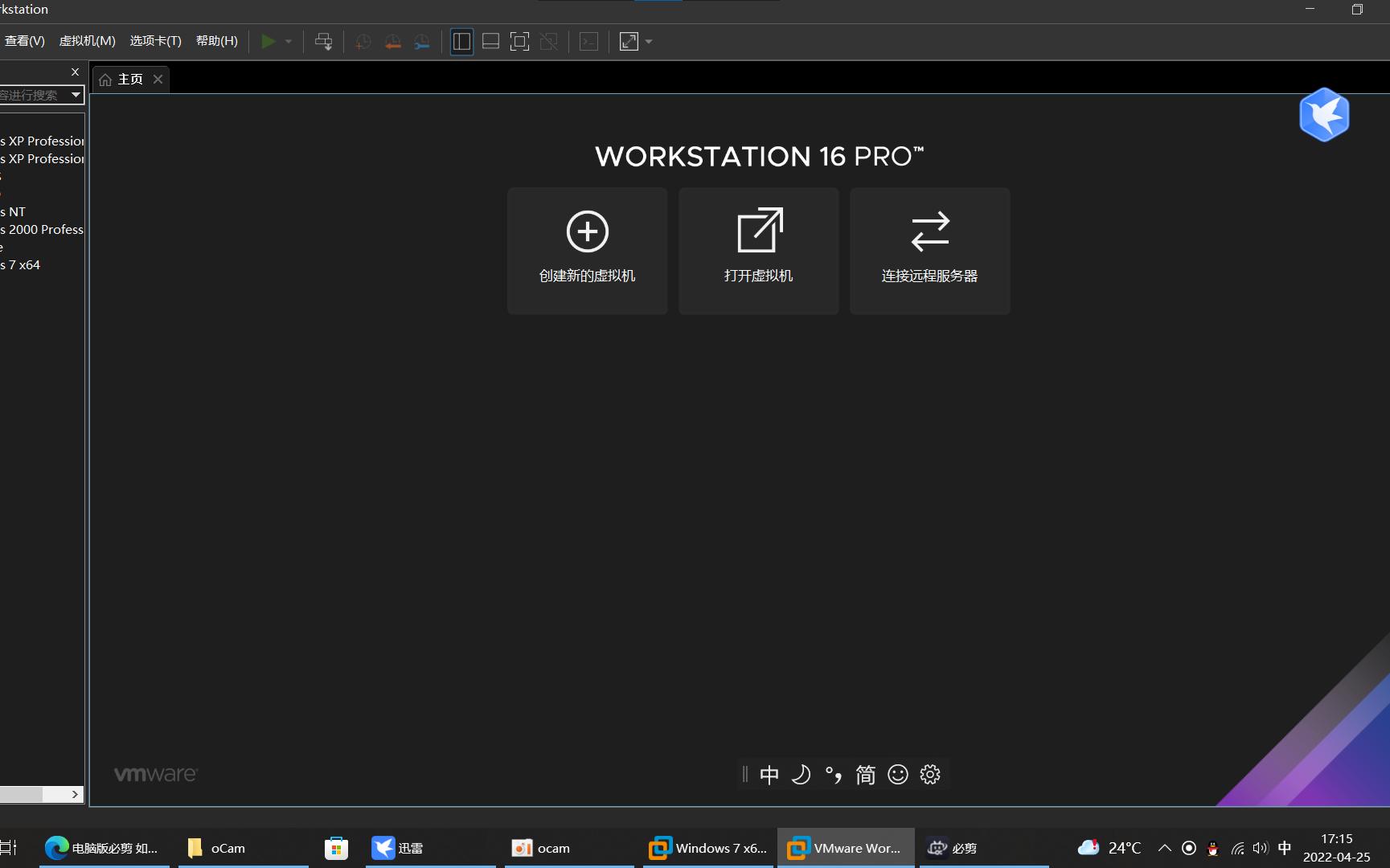This screenshot has height=868, width=1390.
Task: Select the 7 x64 virtual machine entry
Action: [x=21, y=264]
